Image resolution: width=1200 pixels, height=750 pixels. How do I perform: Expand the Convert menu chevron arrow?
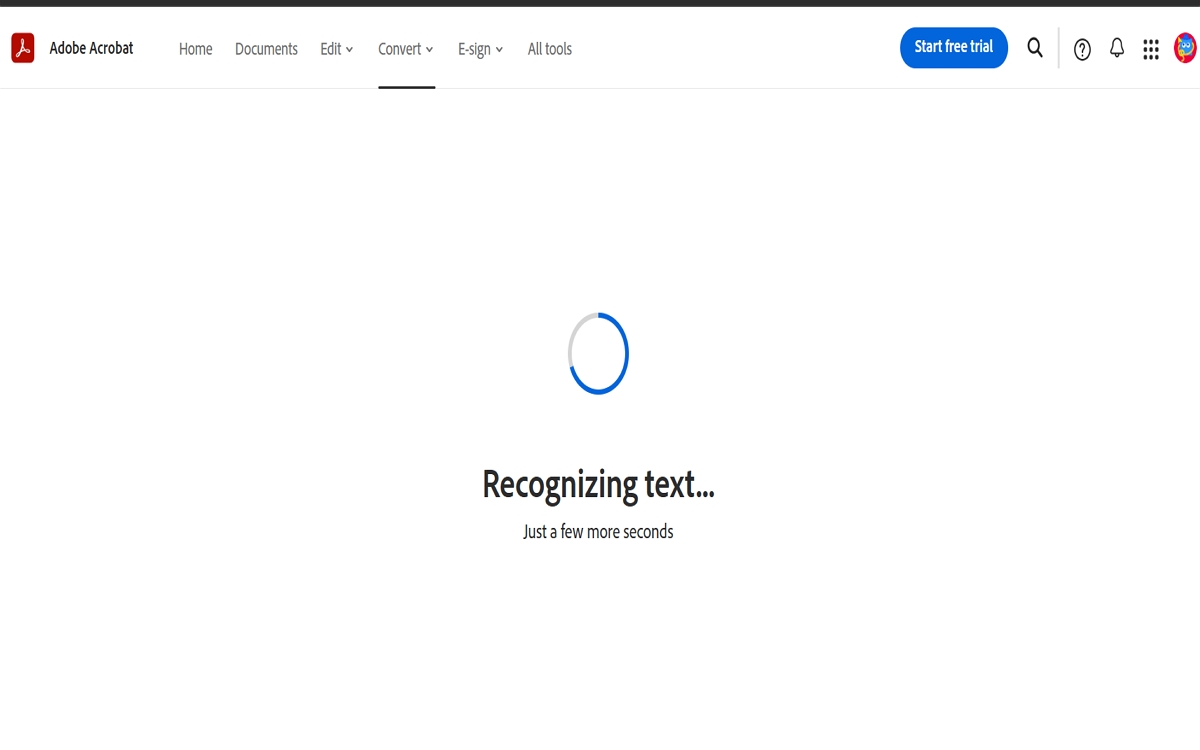point(429,50)
